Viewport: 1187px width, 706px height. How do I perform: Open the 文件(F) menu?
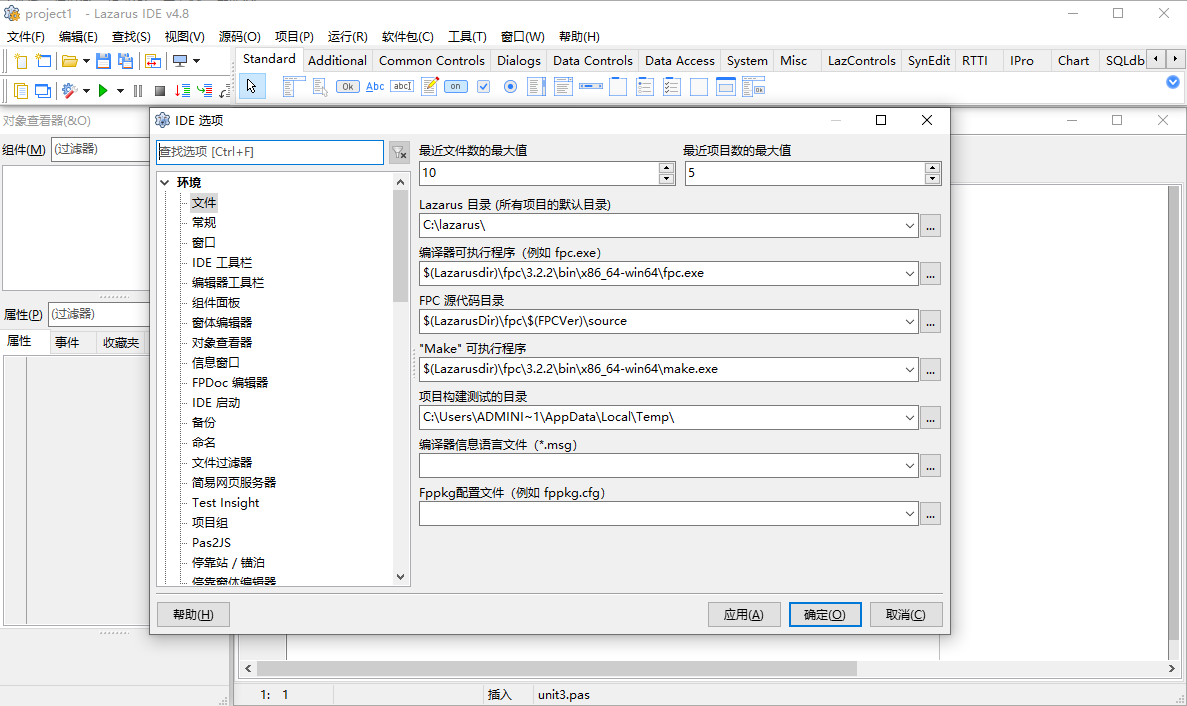26,36
